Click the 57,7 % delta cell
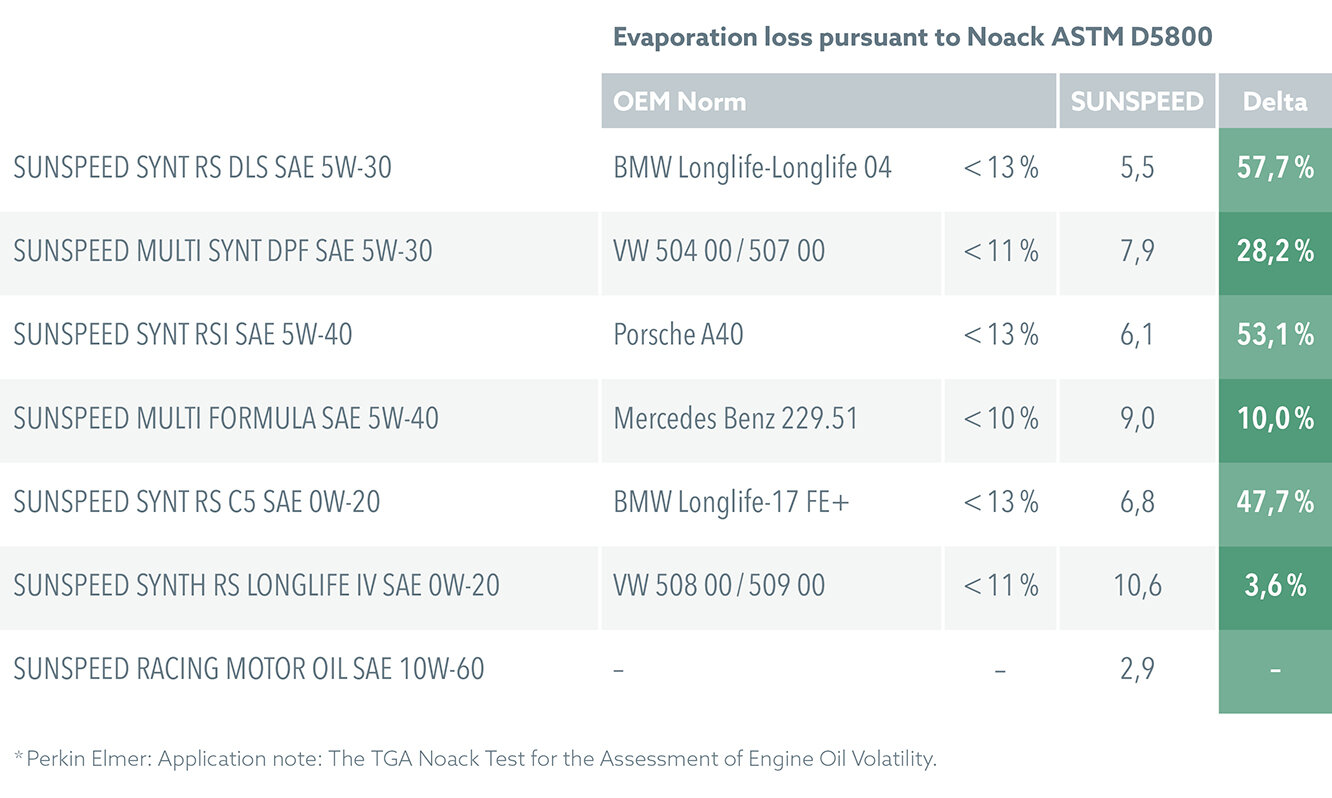 pyautogui.click(x=1275, y=168)
